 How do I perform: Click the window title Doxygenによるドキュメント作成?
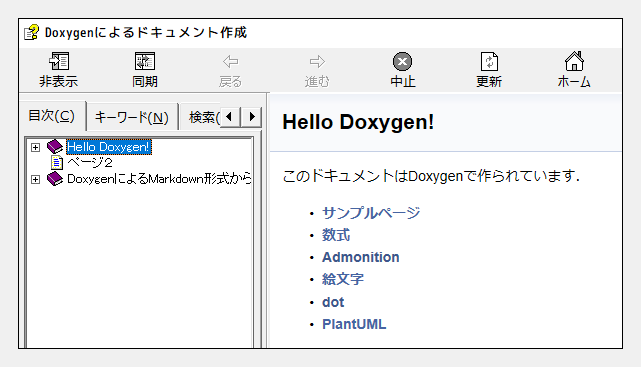pos(146,32)
